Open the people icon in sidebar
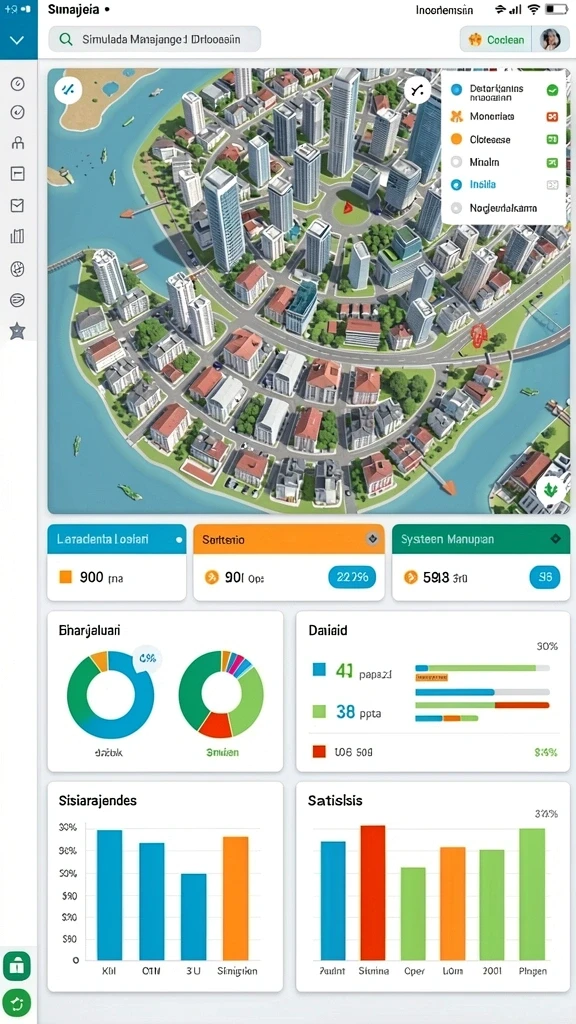This screenshot has width=576, height=1024. pos(18,142)
